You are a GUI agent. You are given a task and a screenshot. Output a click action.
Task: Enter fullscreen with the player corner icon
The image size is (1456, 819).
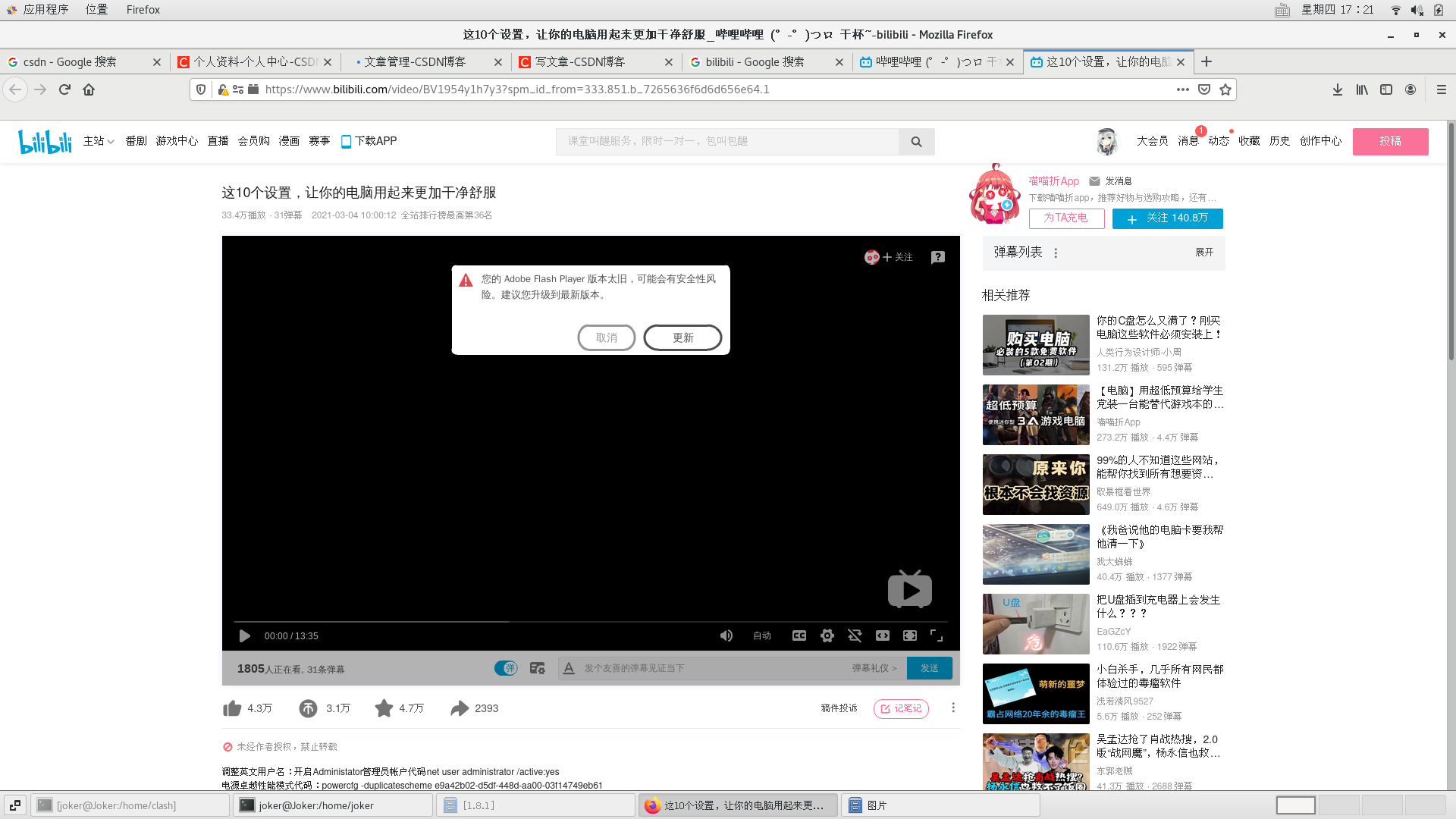937,635
